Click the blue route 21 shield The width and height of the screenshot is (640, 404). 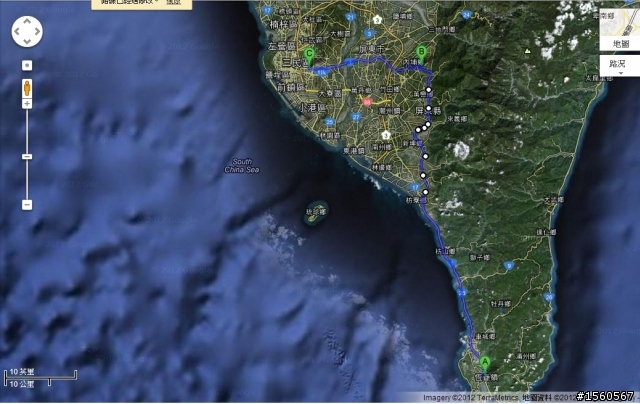tap(350, 17)
